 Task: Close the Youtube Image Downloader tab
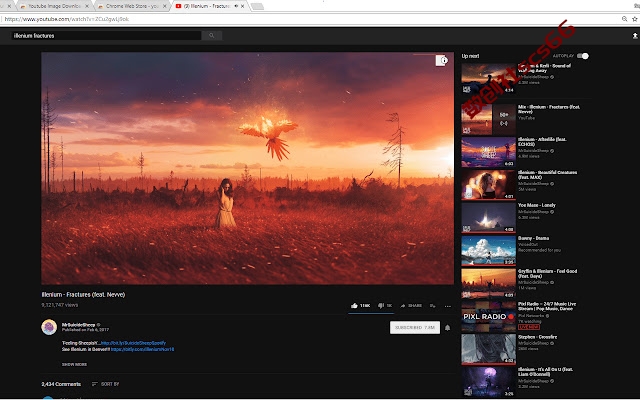87,6
